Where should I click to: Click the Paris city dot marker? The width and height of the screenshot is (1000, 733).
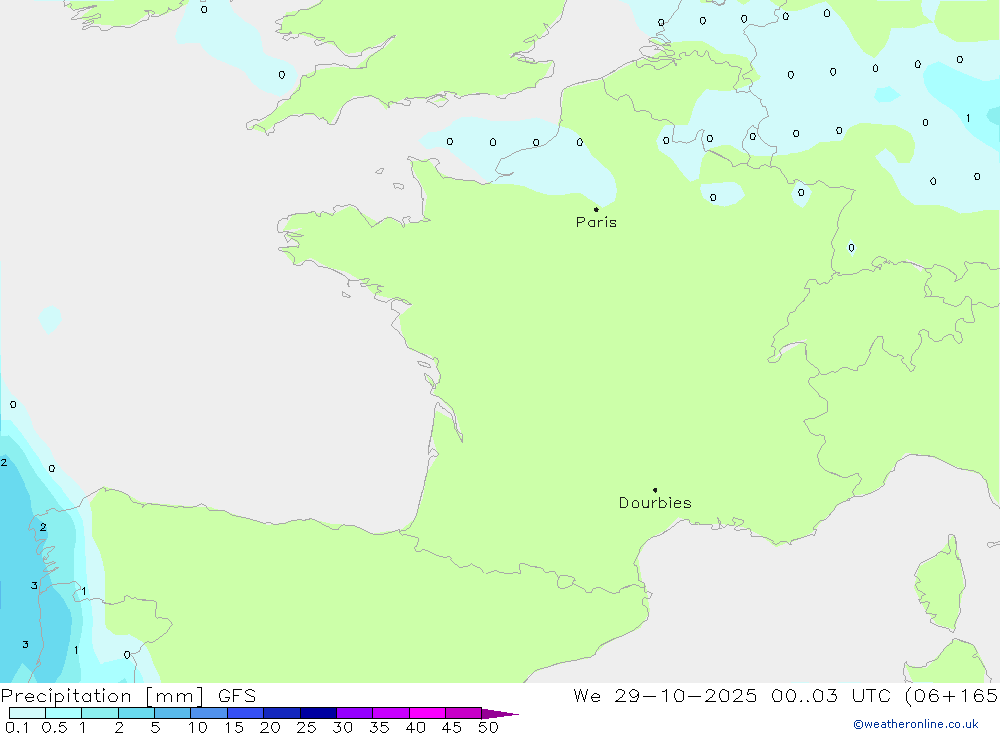click(x=596, y=209)
